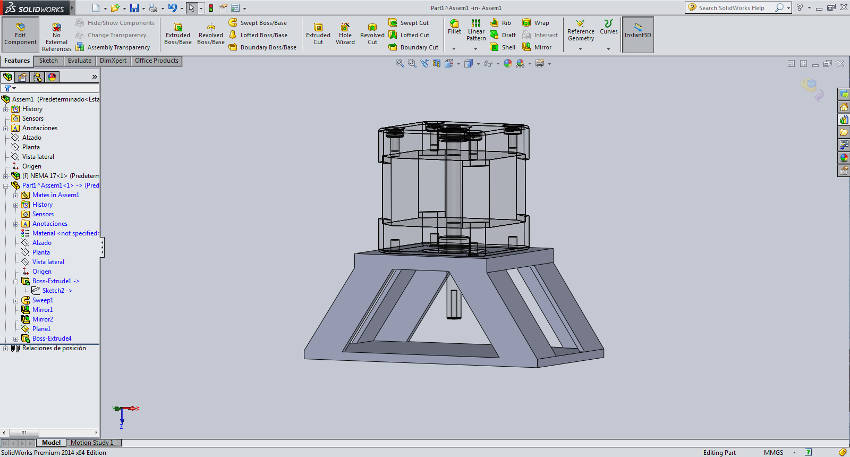Switch to the Office Products tab
Image resolution: width=850 pixels, height=457 pixels.
pos(156,61)
